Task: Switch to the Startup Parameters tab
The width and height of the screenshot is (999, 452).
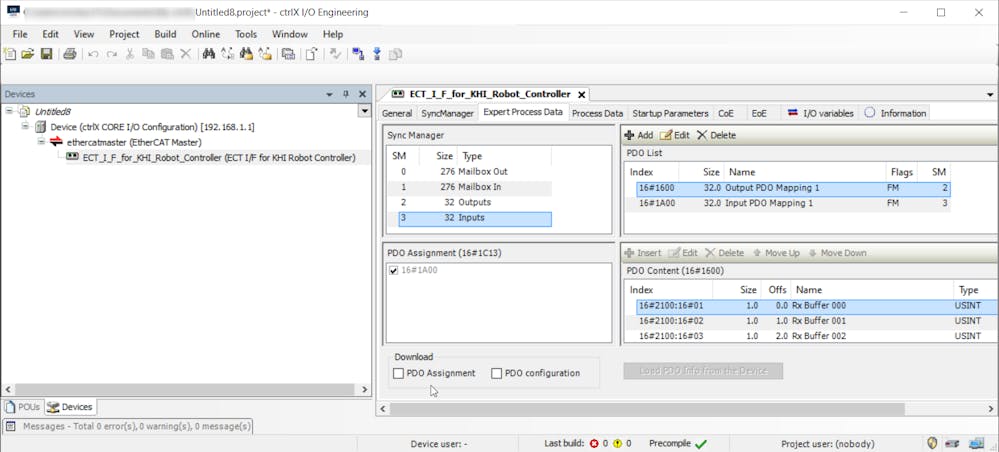Action: 670,113
